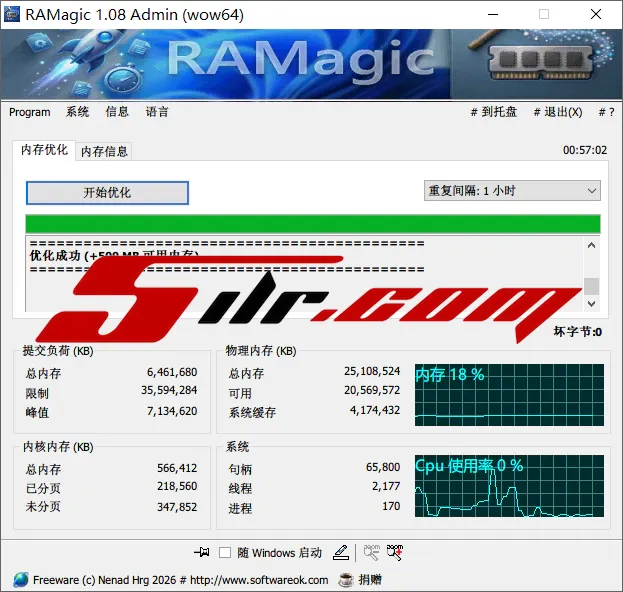
Task: Enable the 随 Windows 启动 checkbox
Action: coord(225,553)
